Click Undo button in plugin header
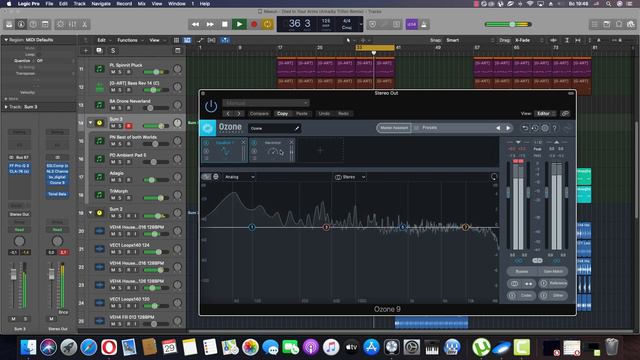 tap(324, 113)
